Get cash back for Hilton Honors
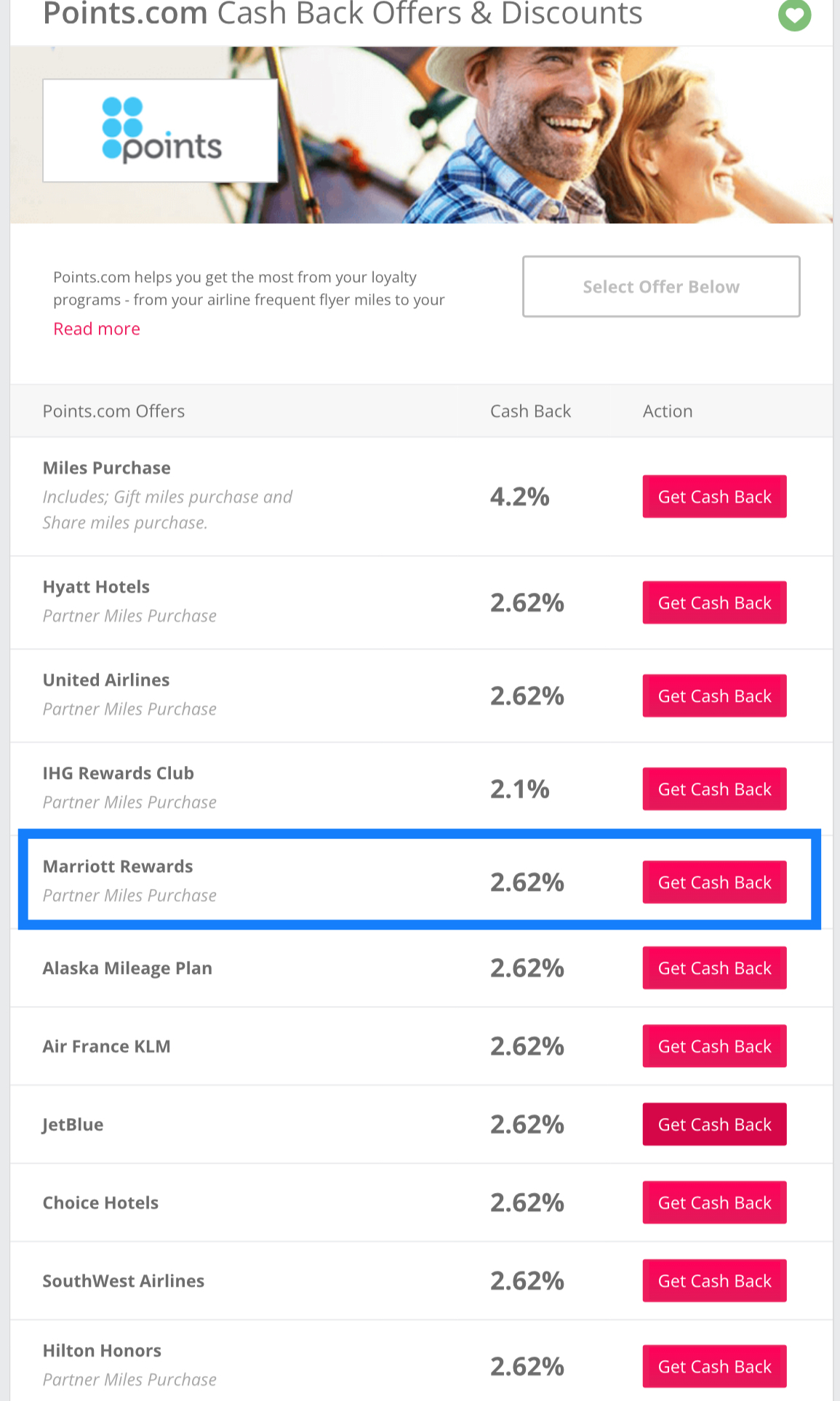 point(714,1367)
